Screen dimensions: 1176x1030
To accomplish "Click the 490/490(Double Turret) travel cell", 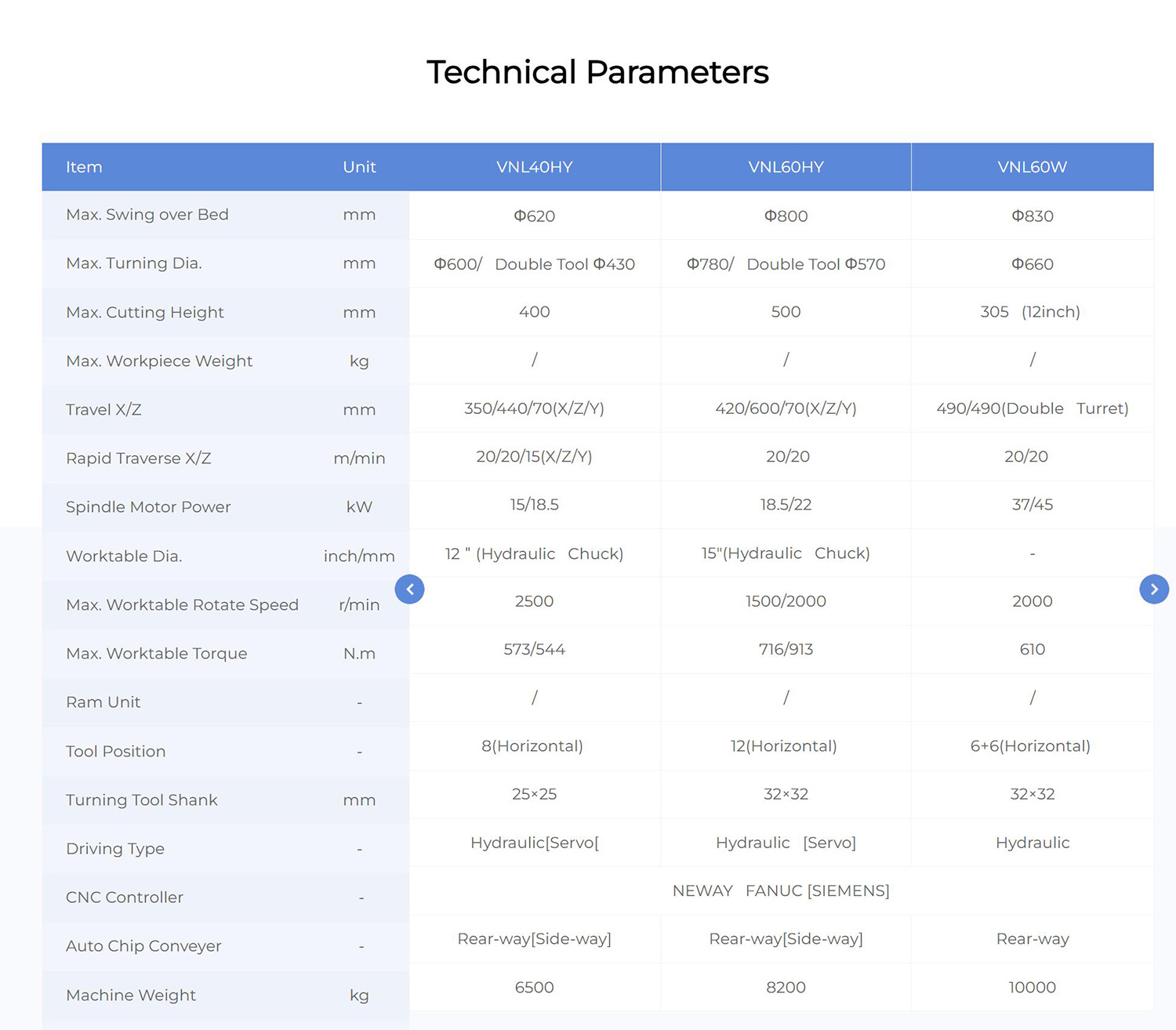I will coord(1033,408).
